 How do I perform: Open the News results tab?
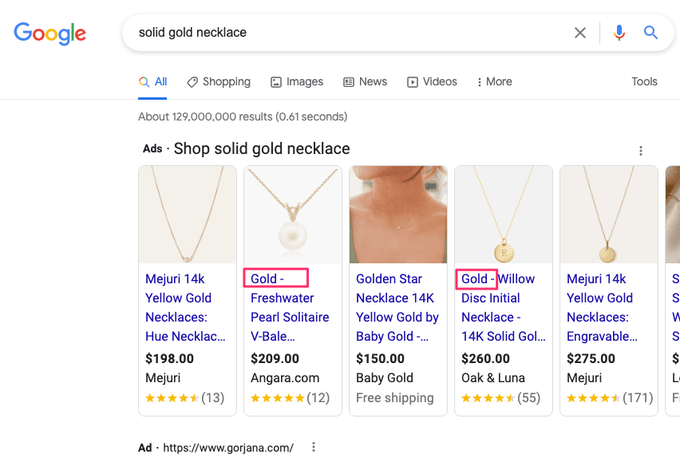365,82
